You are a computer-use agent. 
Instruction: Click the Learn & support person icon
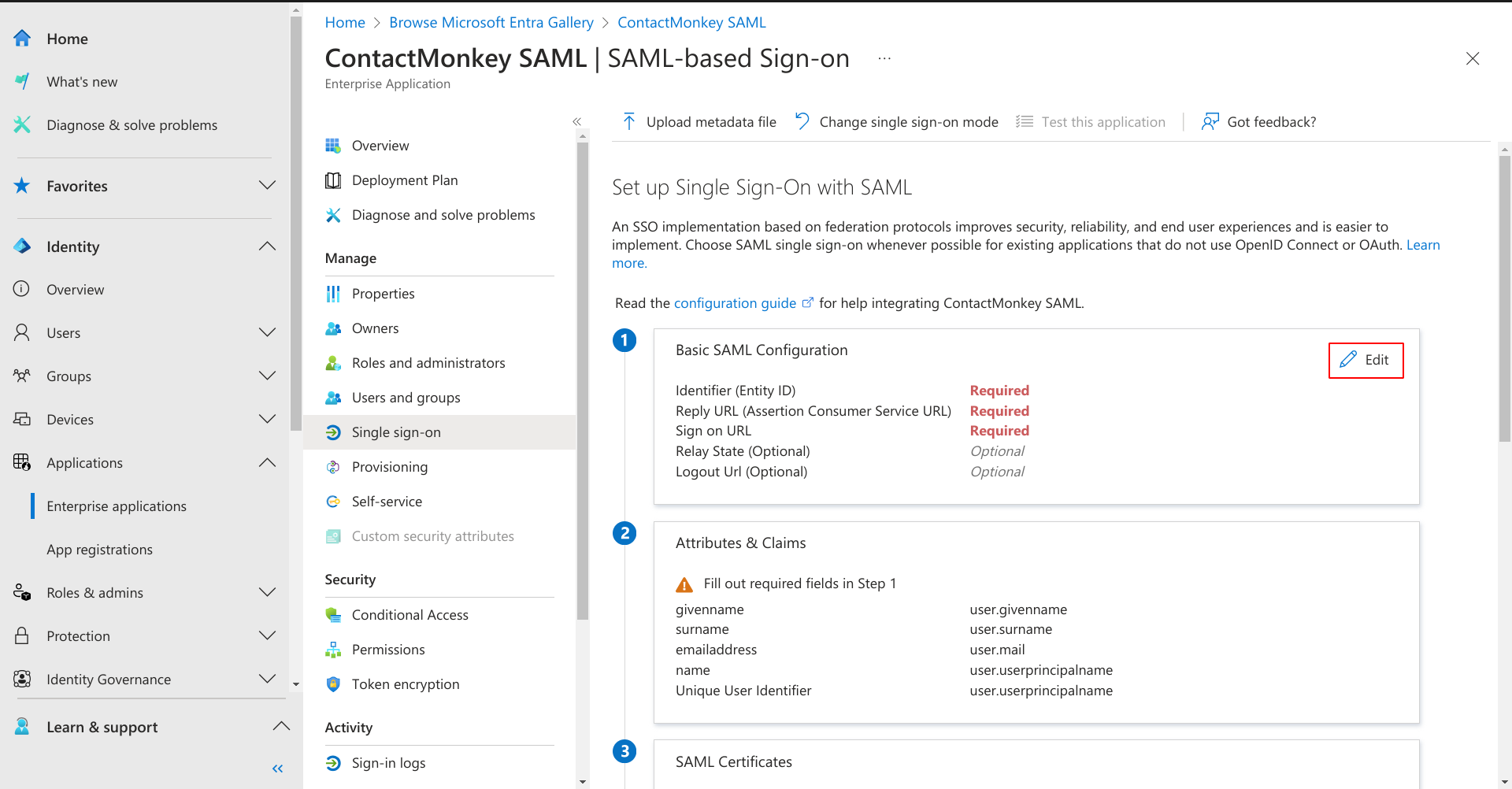22,727
